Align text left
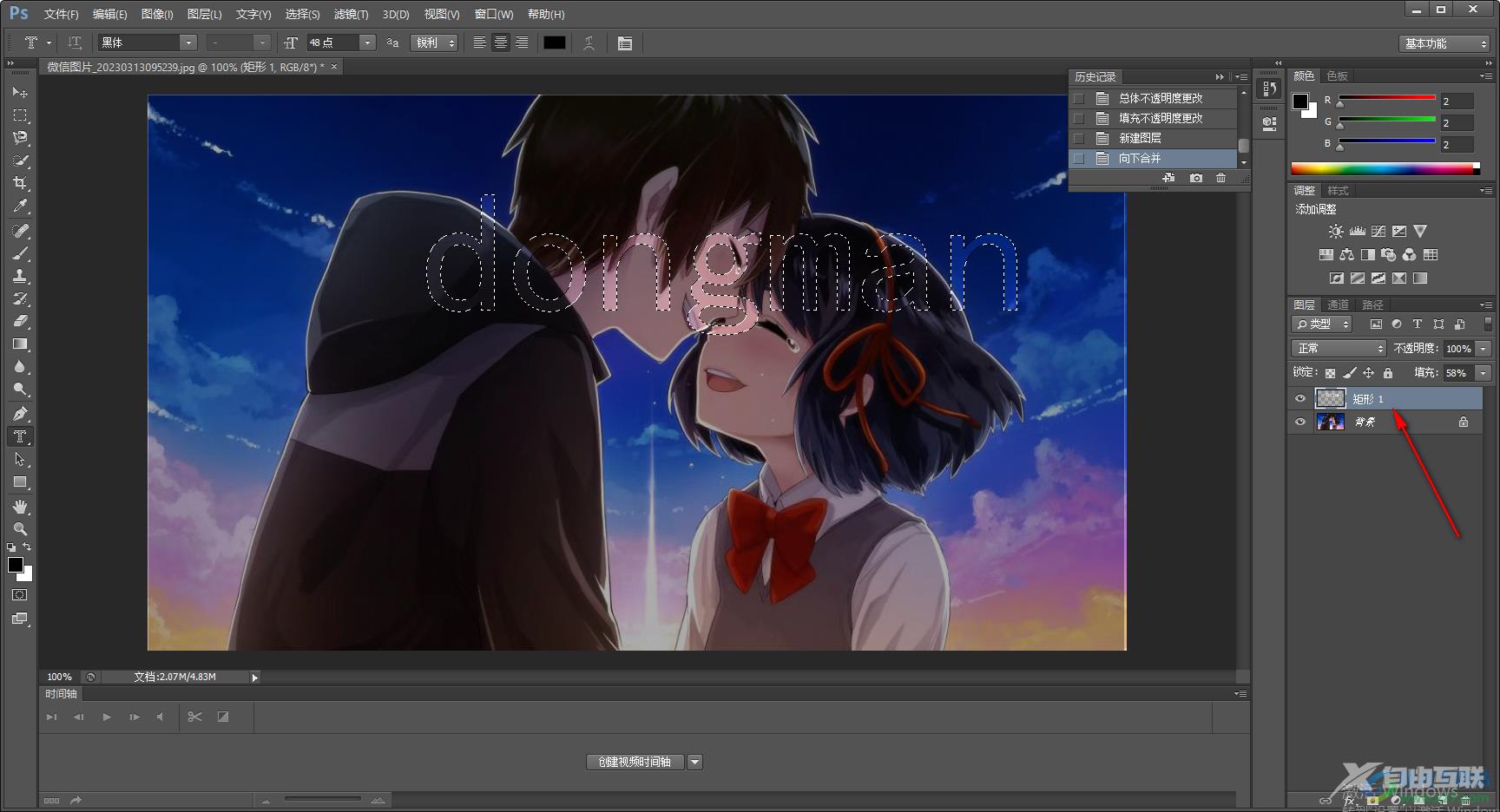 point(479,43)
